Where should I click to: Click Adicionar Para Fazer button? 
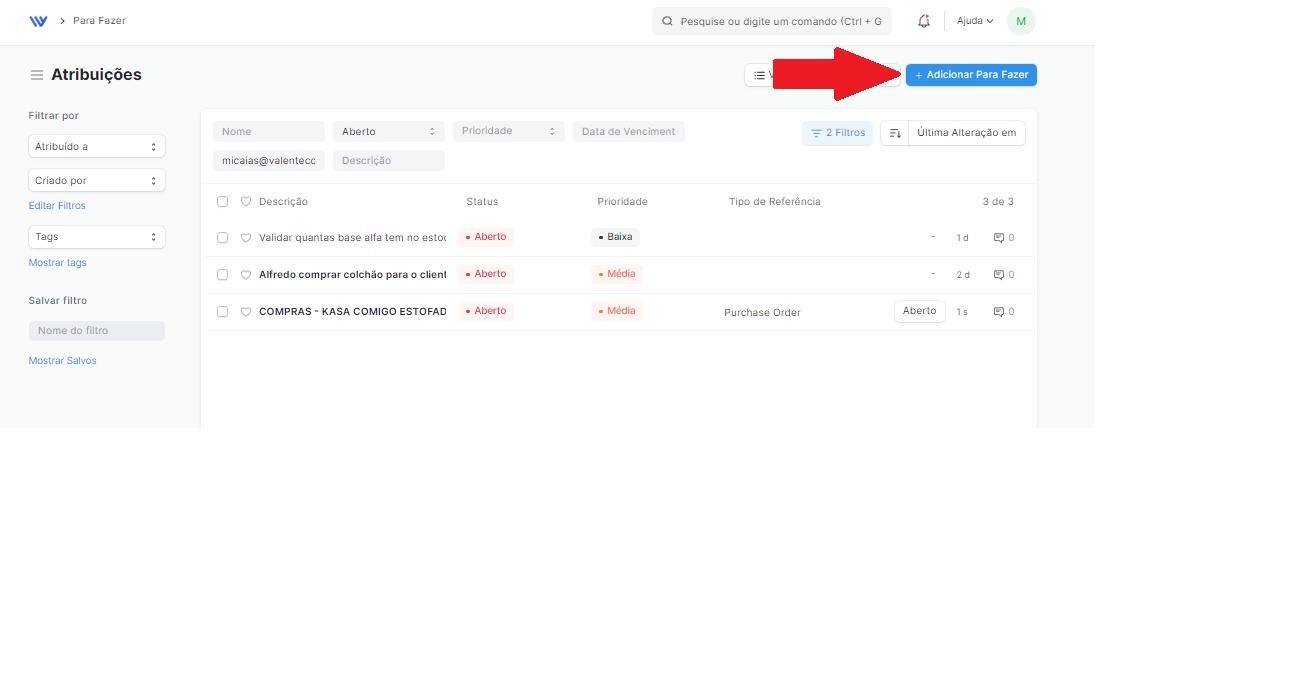(x=971, y=75)
